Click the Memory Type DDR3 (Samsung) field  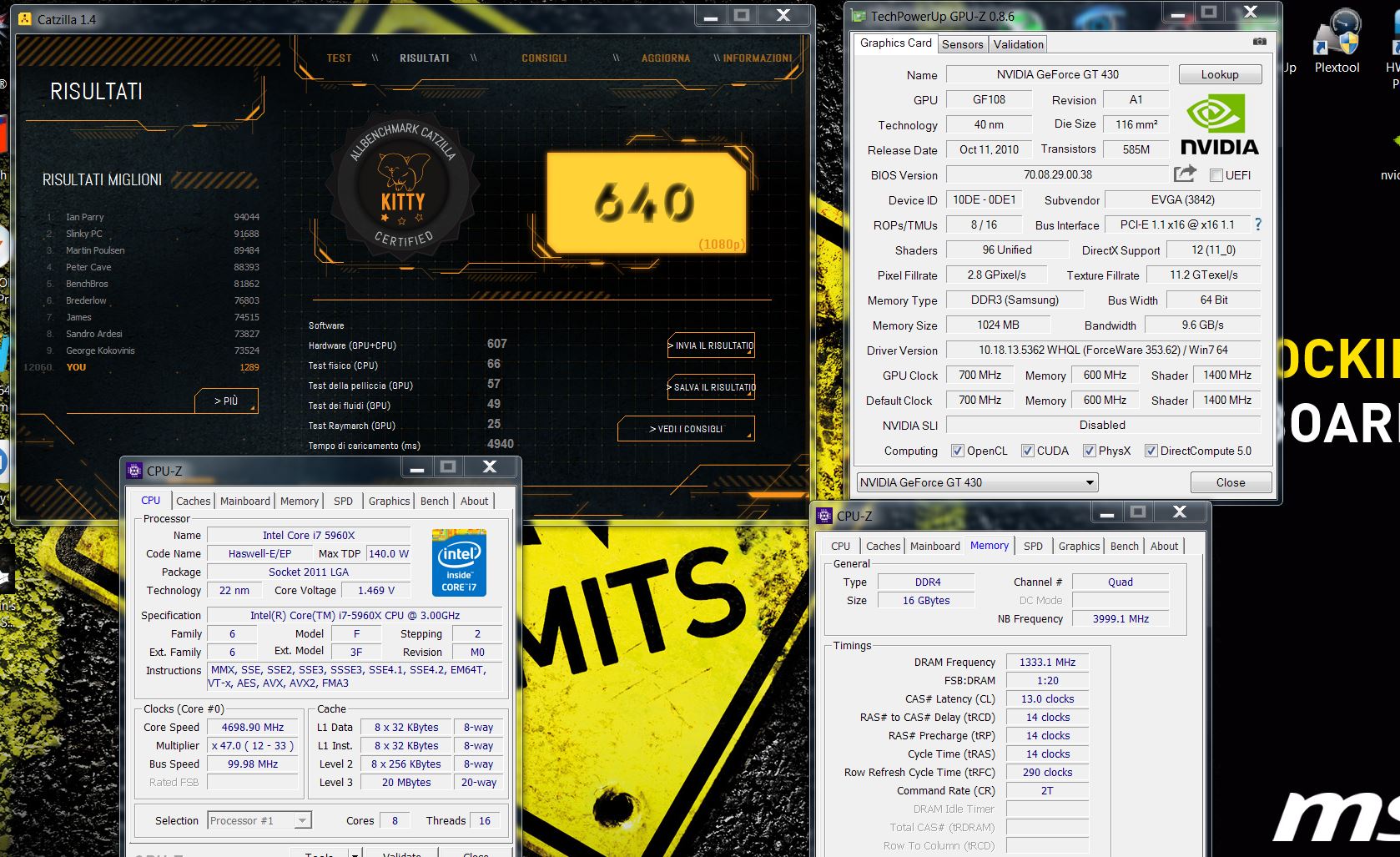(x=1015, y=300)
